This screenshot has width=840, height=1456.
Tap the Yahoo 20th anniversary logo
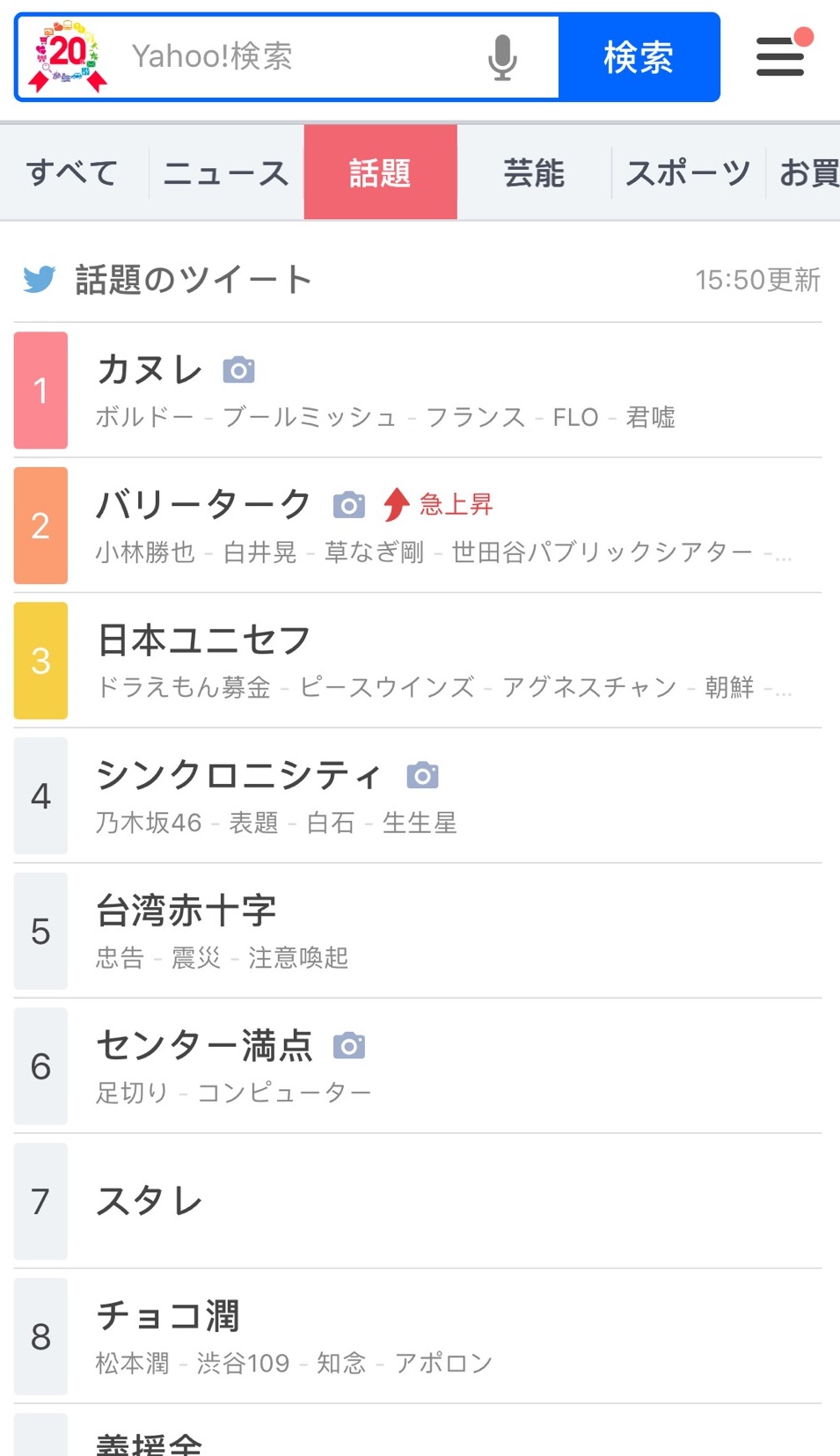click(x=68, y=56)
